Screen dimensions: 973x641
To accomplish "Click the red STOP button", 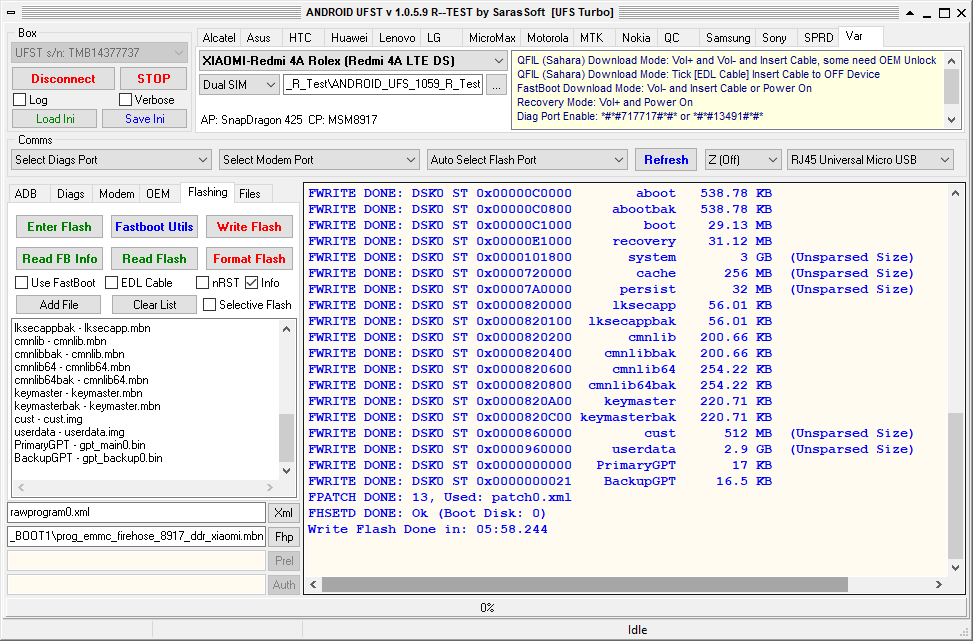I will click(153, 79).
